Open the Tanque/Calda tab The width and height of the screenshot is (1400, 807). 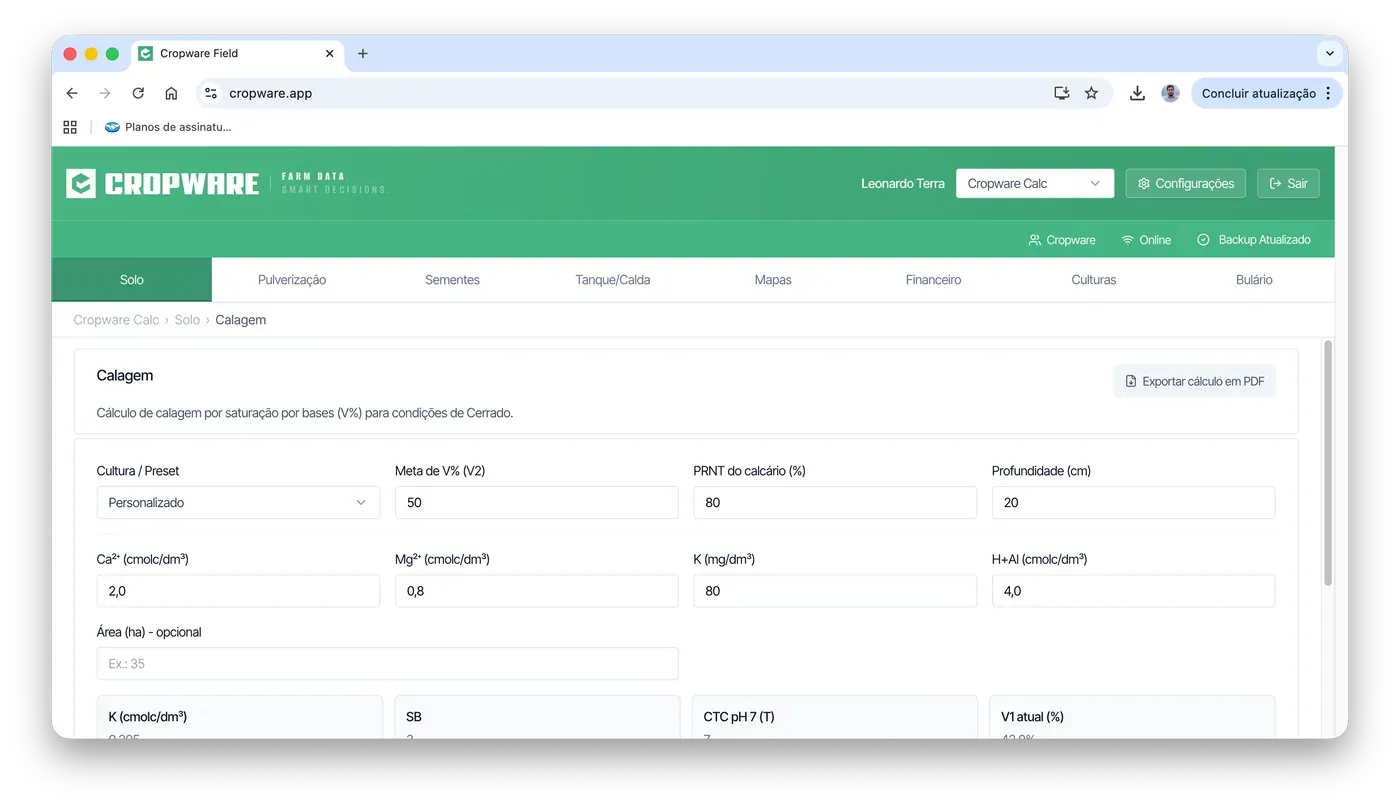(x=613, y=280)
